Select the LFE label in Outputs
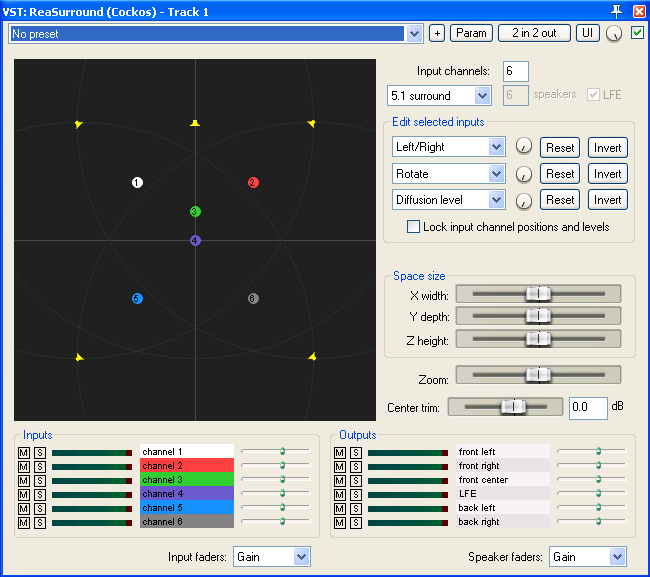The image size is (650, 577). pos(503,494)
